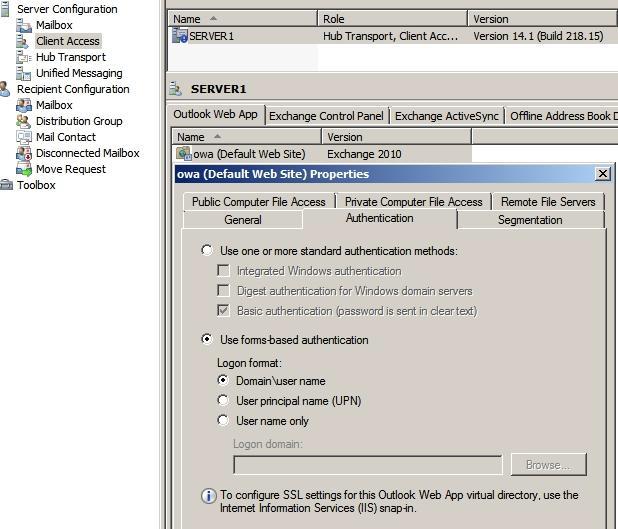Select User name only logon format
The height and width of the screenshot is (529, 618).
(223, 421)
